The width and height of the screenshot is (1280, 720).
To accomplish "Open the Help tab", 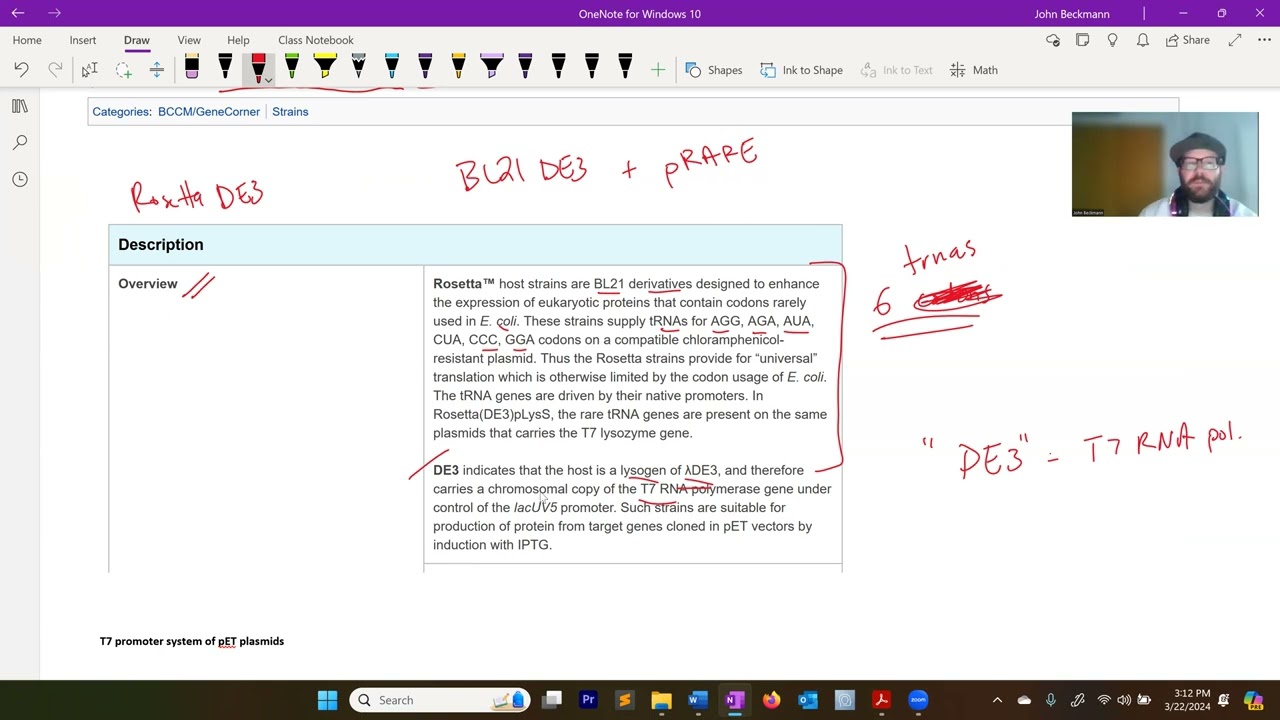I will (x=238, y=40).
